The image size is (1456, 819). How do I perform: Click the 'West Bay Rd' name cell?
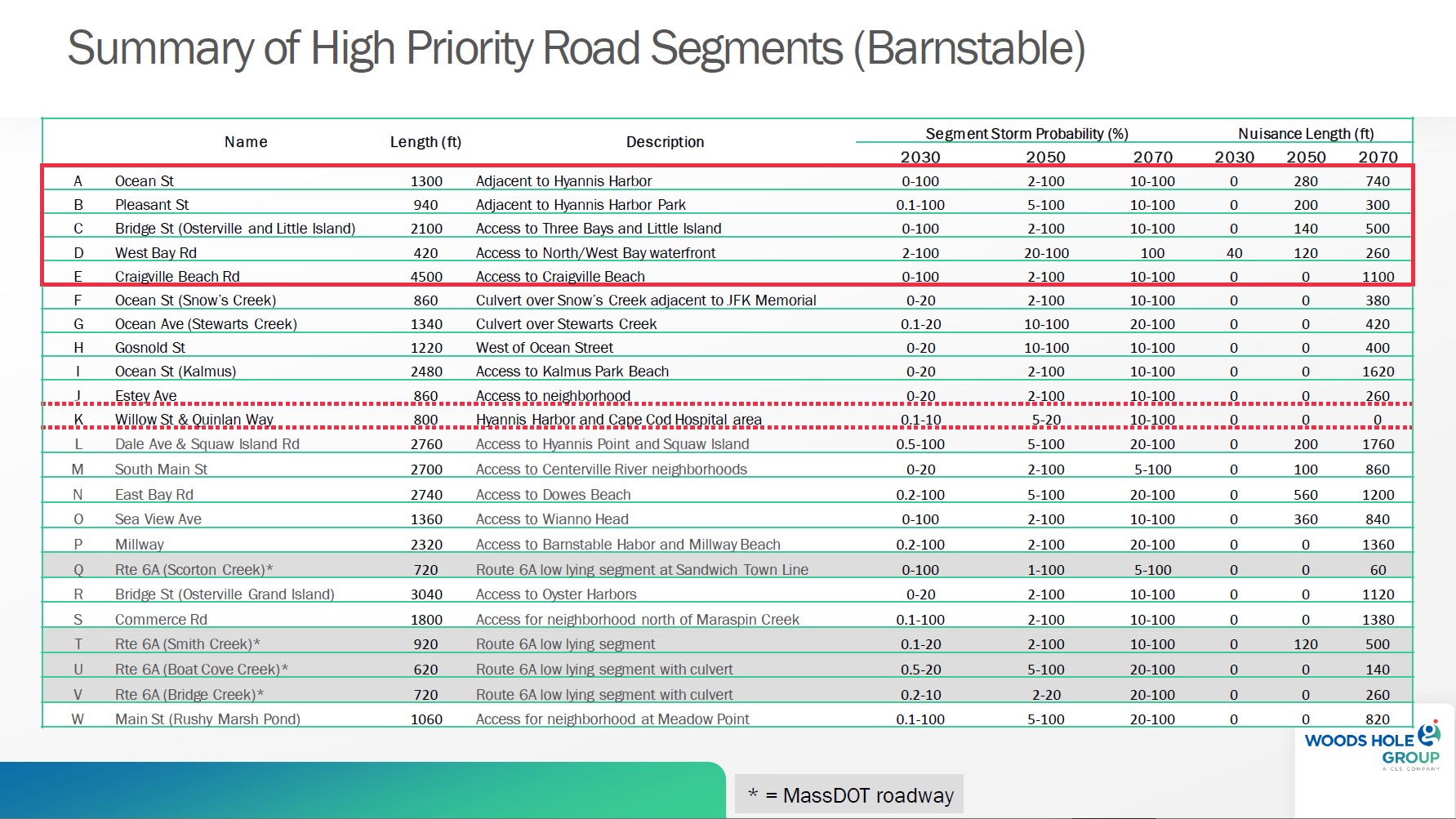(156, 253)
